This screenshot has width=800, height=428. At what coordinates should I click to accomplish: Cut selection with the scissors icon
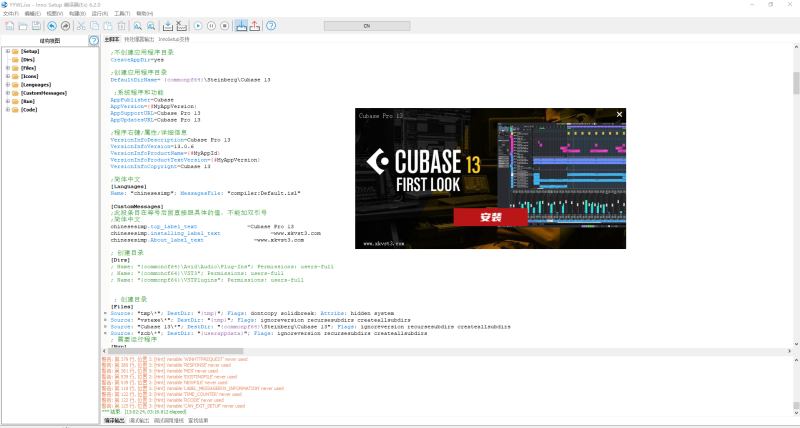tap(81, 26)
